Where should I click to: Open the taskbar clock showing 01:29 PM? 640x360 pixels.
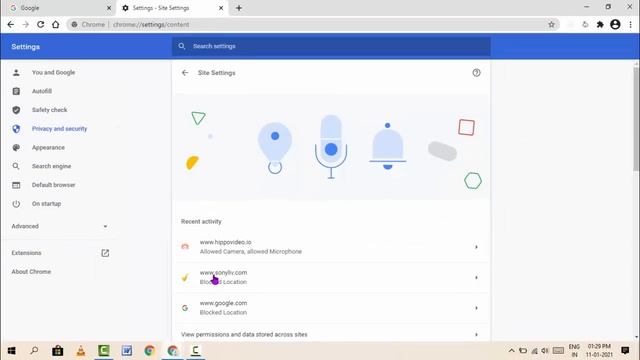(599, 351)
